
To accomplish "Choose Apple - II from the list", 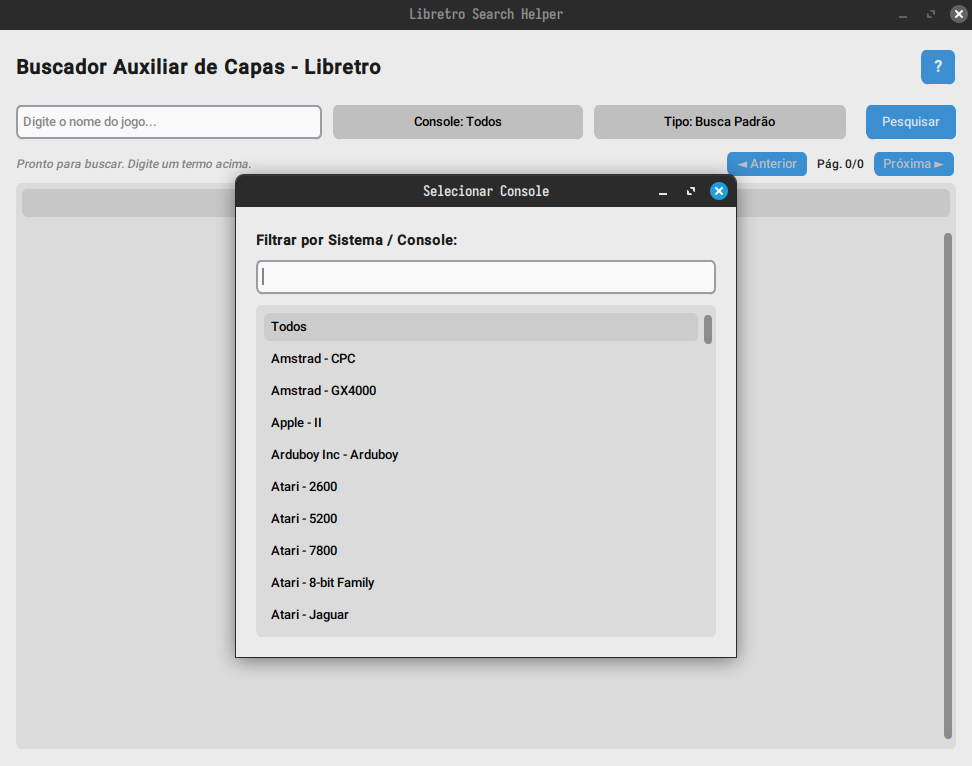I will tap(481, 423).
